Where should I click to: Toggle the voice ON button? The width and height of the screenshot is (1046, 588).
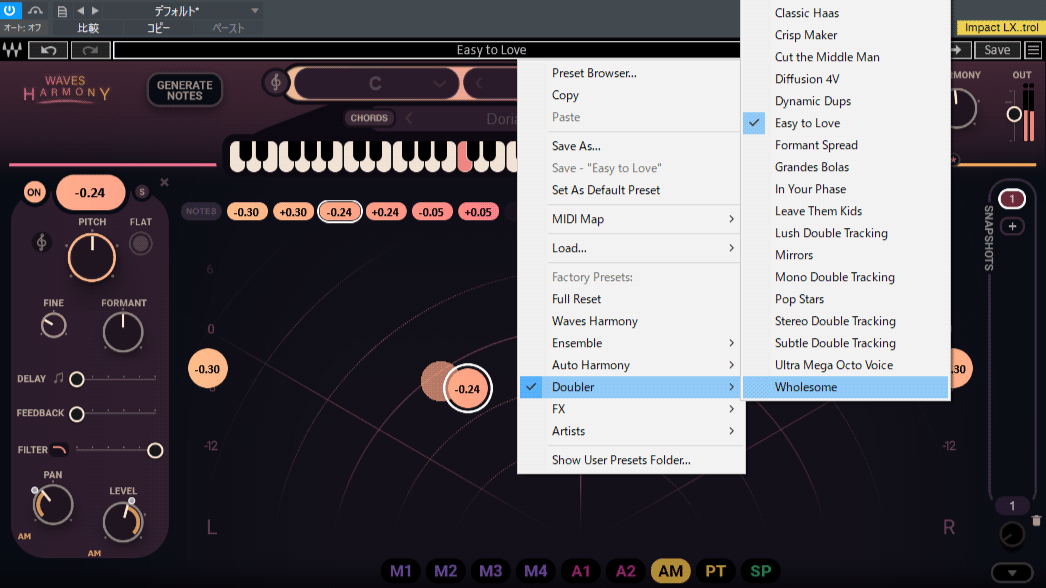pyautogui.click(x=34, y=192)
